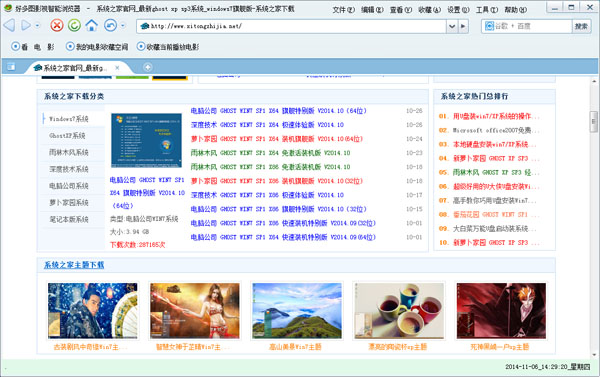Open the 收藏(A) menu
The height and width of the screenshot is (377, 600).
(x=429, y=10)
